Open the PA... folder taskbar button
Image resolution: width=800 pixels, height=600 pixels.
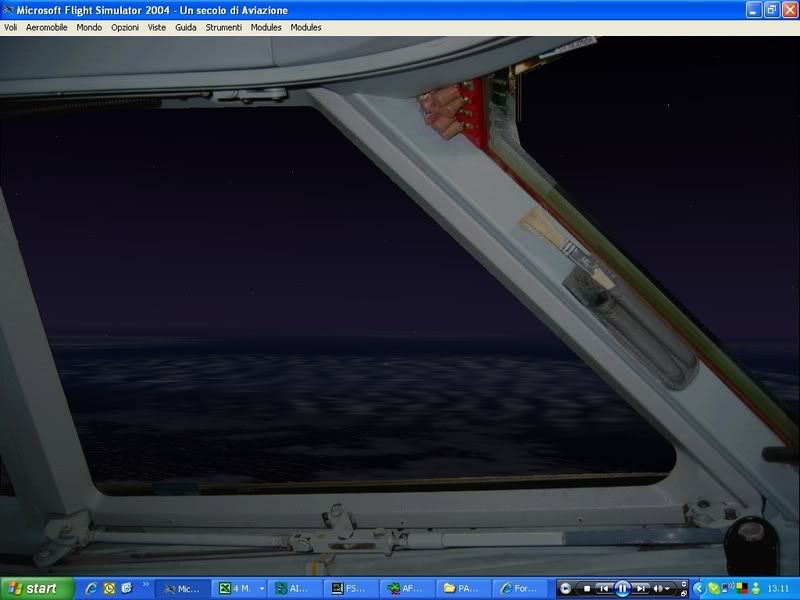pyautogui.click(x=463, y=589)
